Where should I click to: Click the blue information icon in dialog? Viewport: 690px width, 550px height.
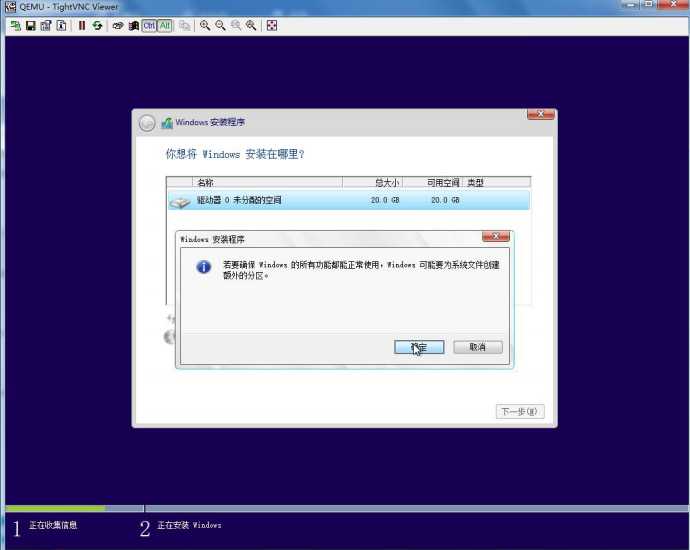pyautogui.click(x=204, y=267)
